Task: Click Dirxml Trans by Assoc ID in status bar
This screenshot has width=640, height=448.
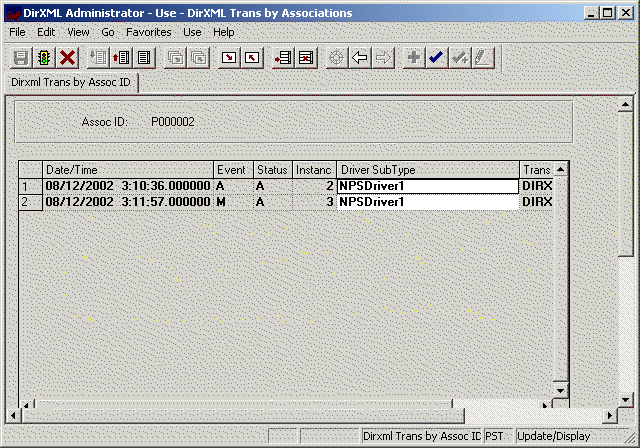Action: coord(422,437)
